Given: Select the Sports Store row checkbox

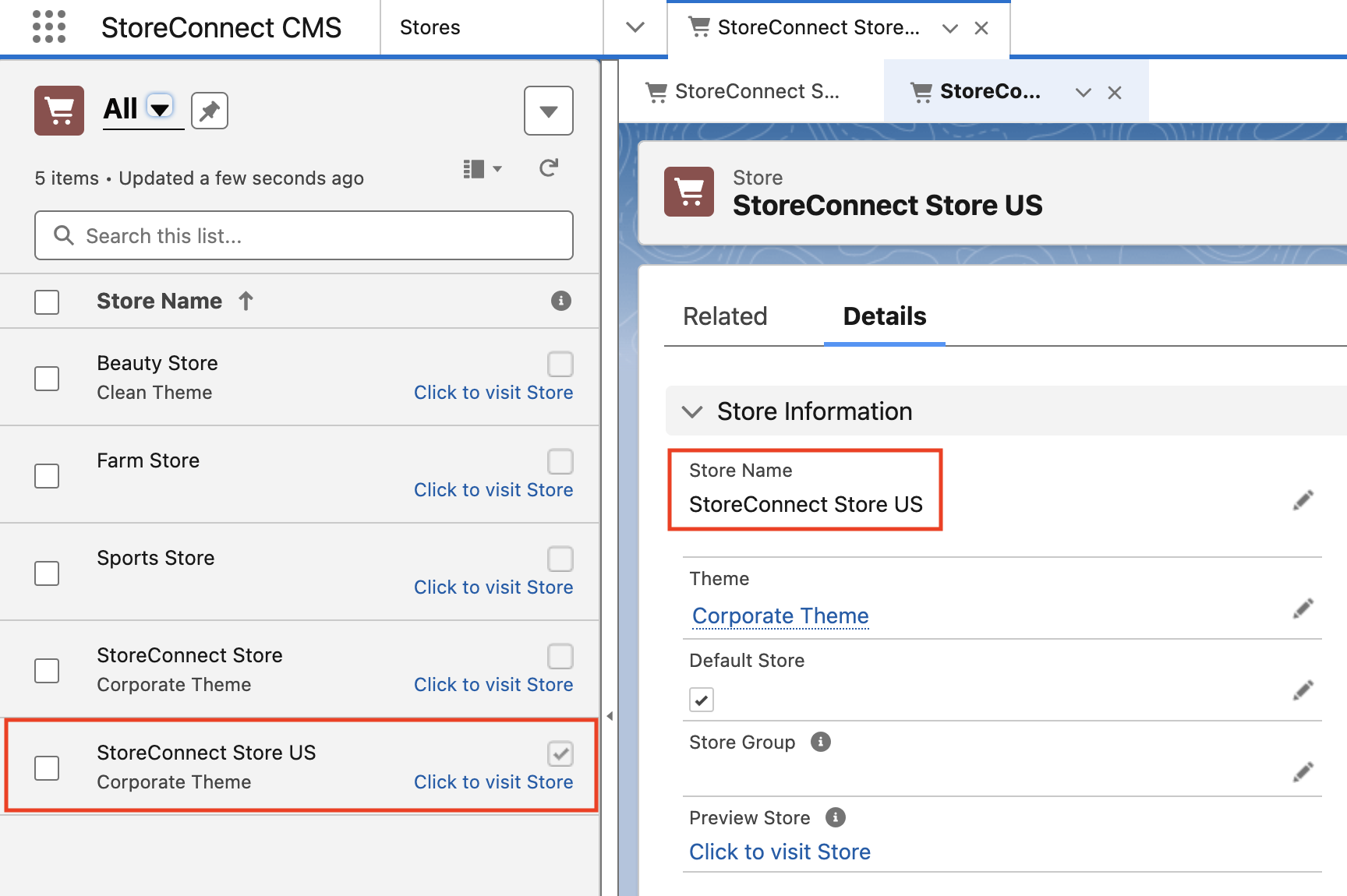Looking at the screenshot, I should point(47,573).
